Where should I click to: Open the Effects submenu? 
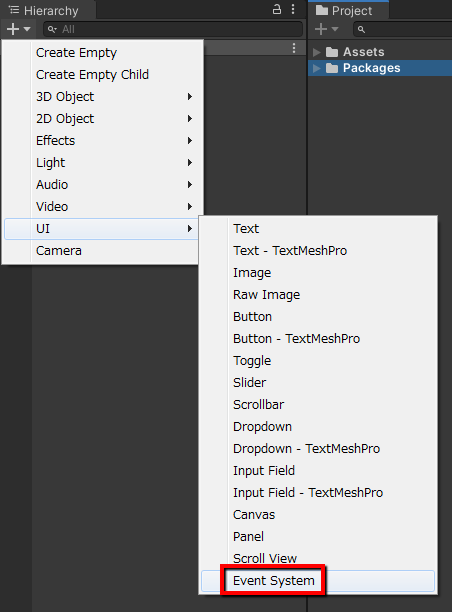102,141
